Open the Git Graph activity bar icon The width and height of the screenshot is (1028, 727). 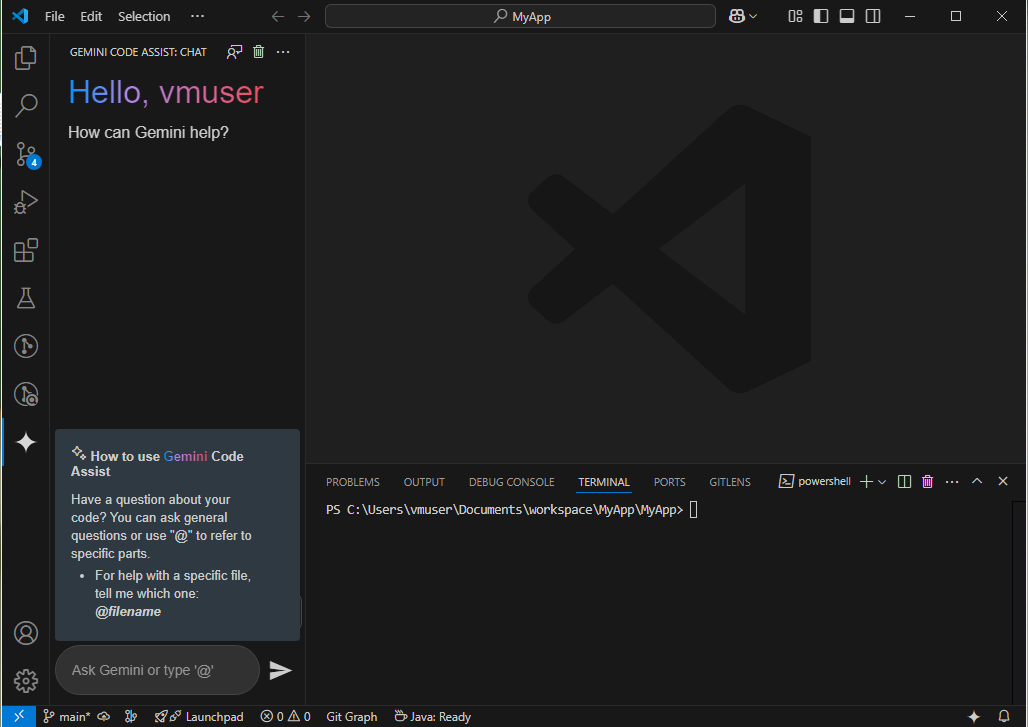tap(26, 346)
